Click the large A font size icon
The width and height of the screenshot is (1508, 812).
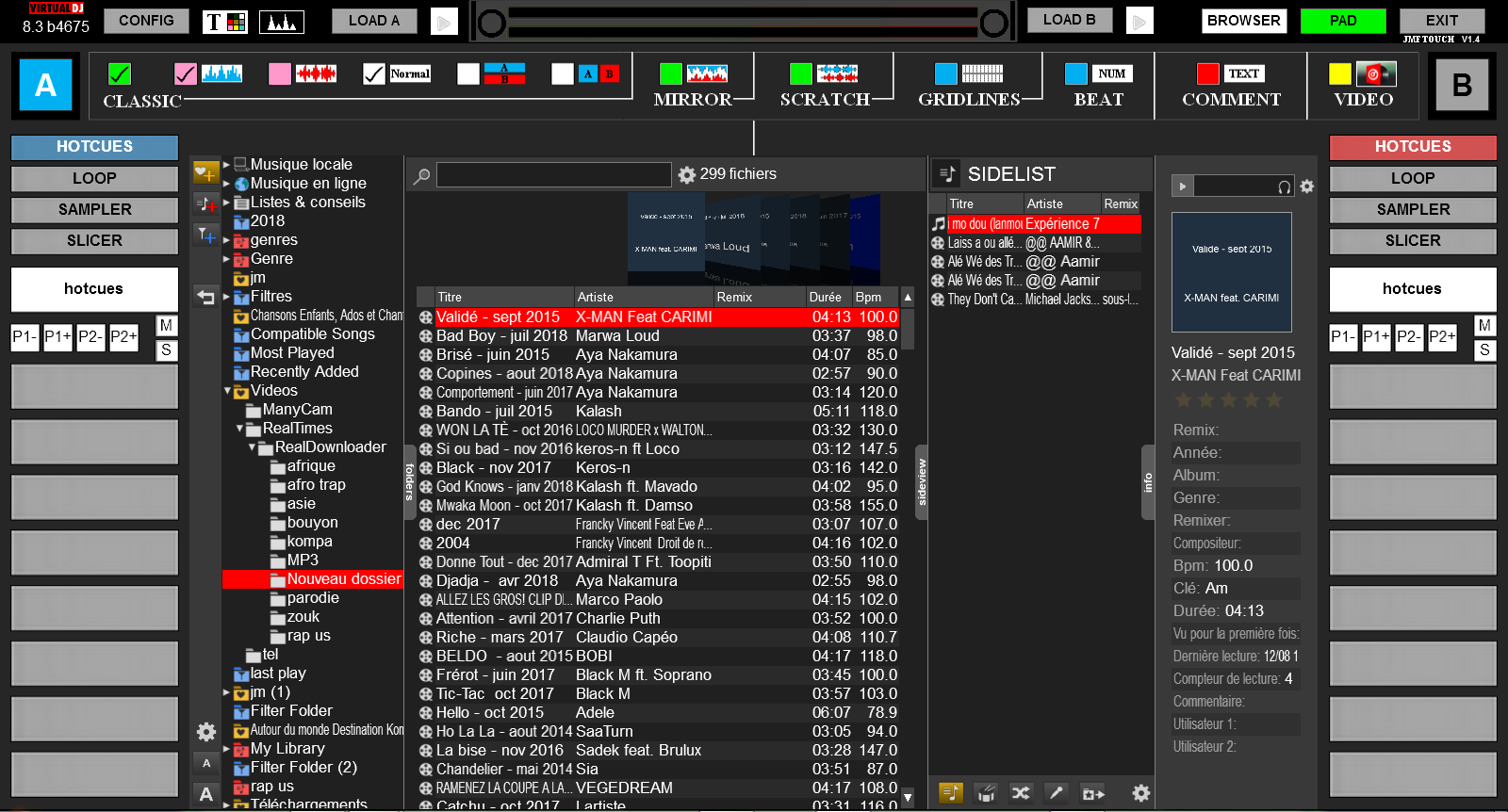tap(206, 794)
